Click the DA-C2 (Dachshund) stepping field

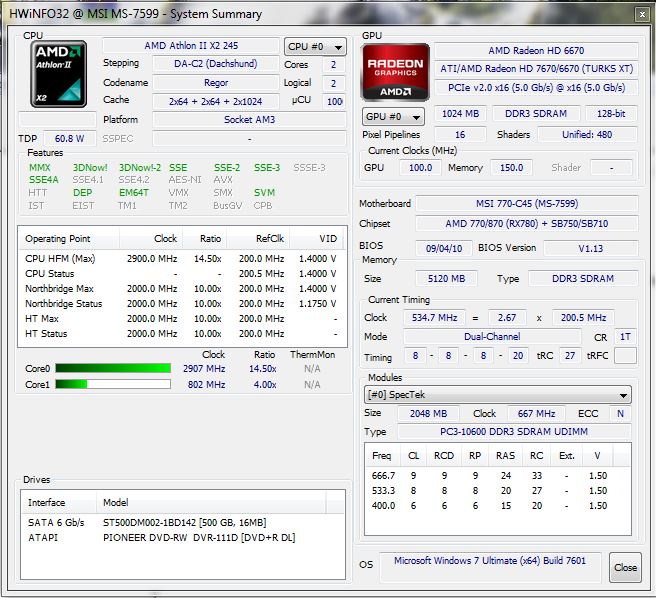(216, 64)
